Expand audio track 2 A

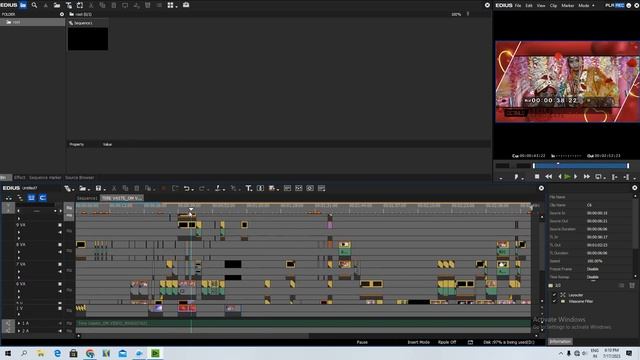pyautogui.click(x=19, y=331)
